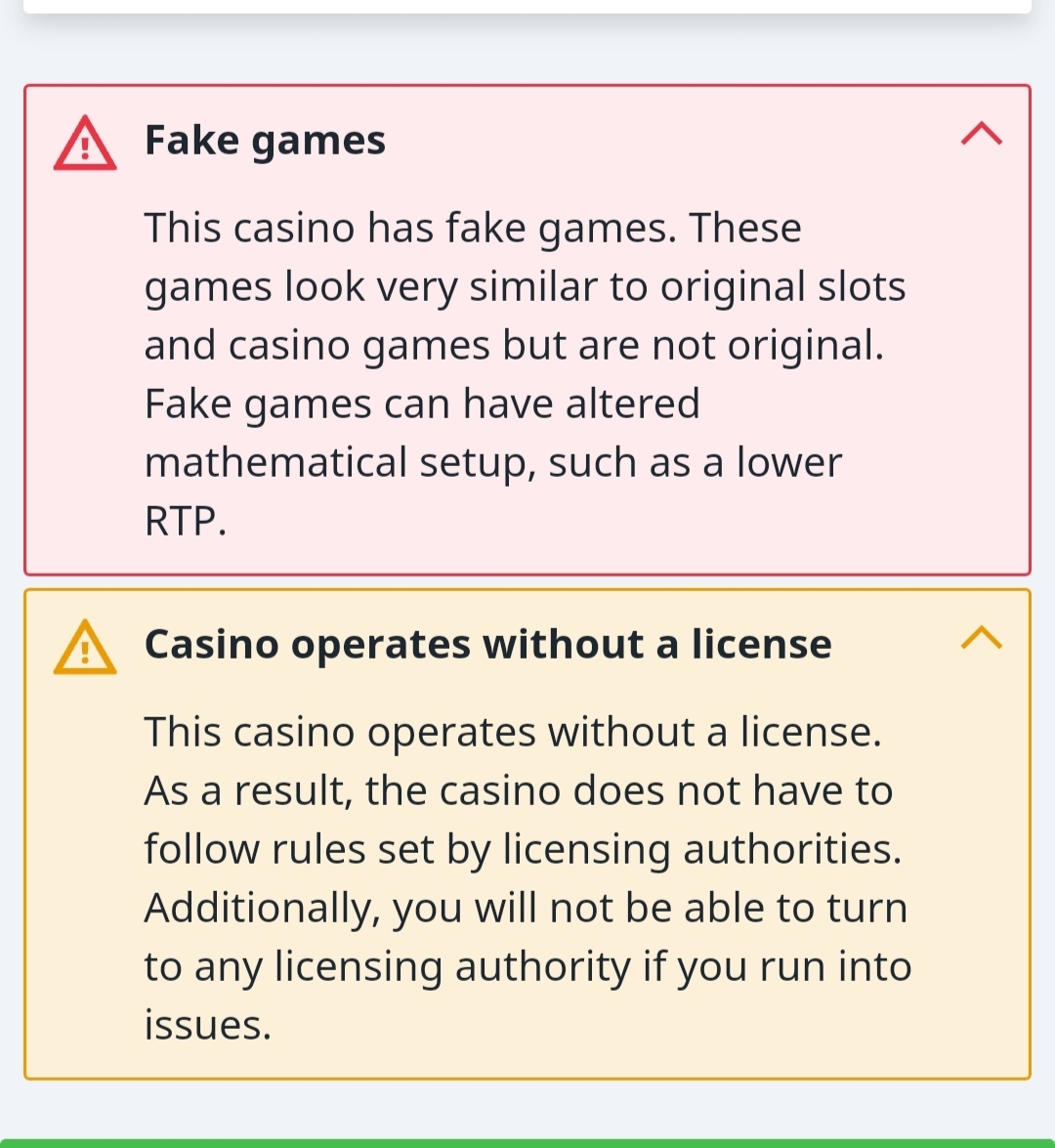Viewport: 1055px width, 1148px height.
Task: Click text "mathematical setup, such as a lower"
Action: pyautogui.click(x=493, y=463)
